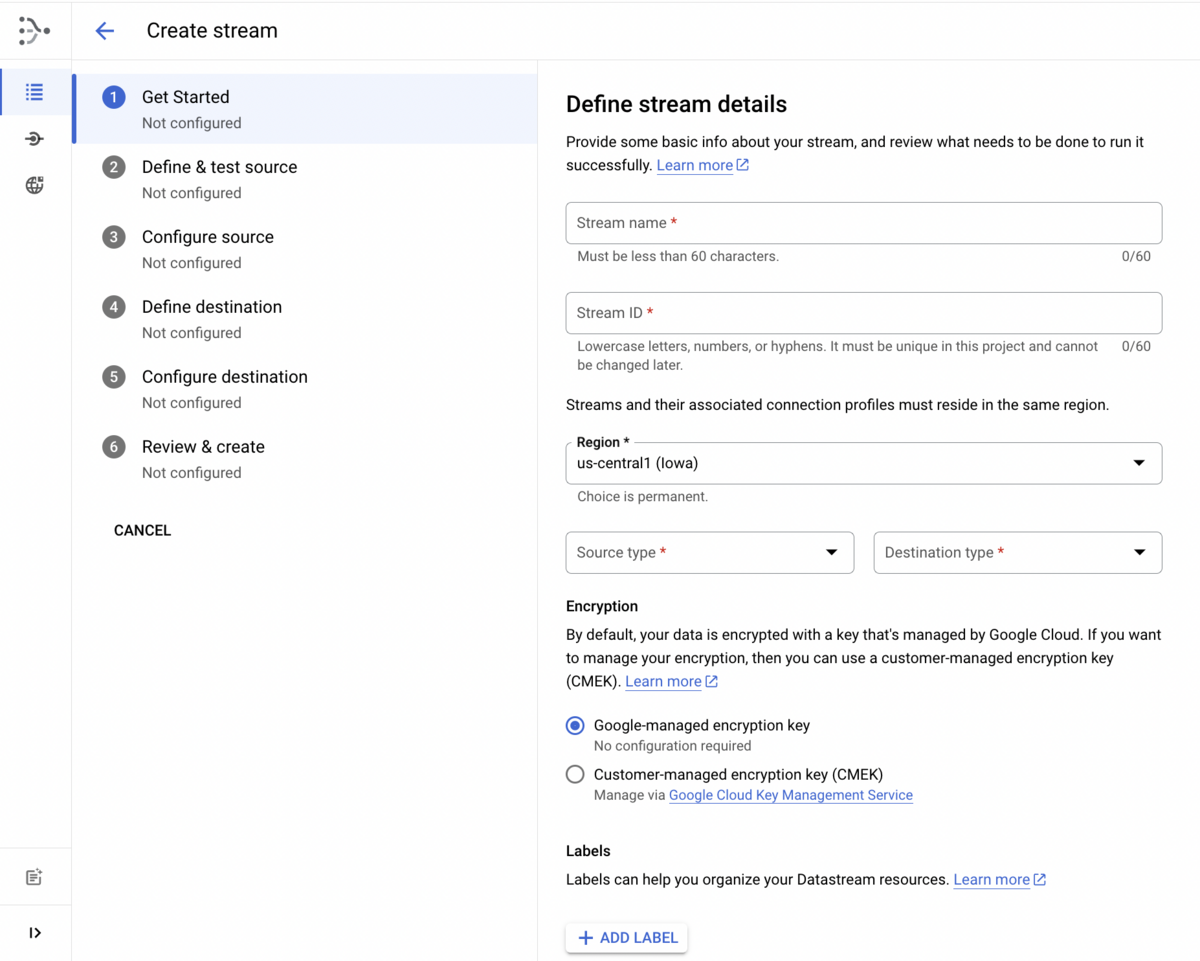
Task: Click the ADD LABEL button
Action: (627, 938)
